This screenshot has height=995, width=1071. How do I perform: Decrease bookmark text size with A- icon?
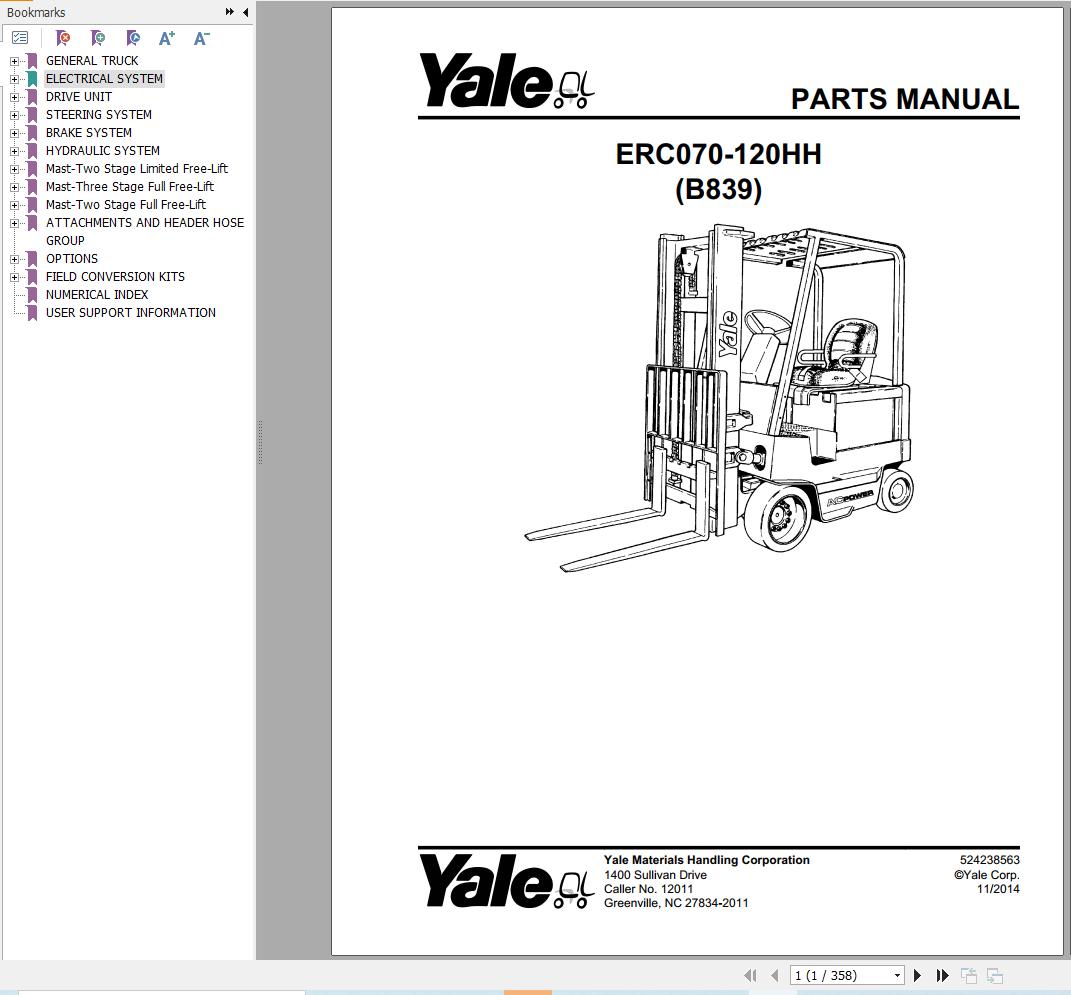pos(201,38)
